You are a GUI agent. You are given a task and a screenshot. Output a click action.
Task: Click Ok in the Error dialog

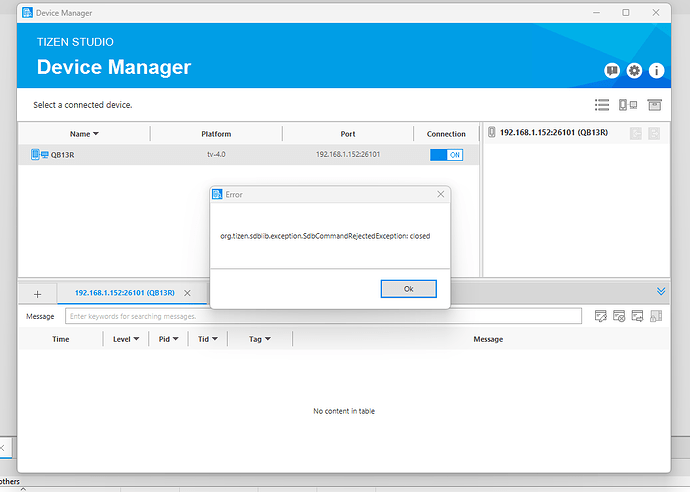(408, 289)
